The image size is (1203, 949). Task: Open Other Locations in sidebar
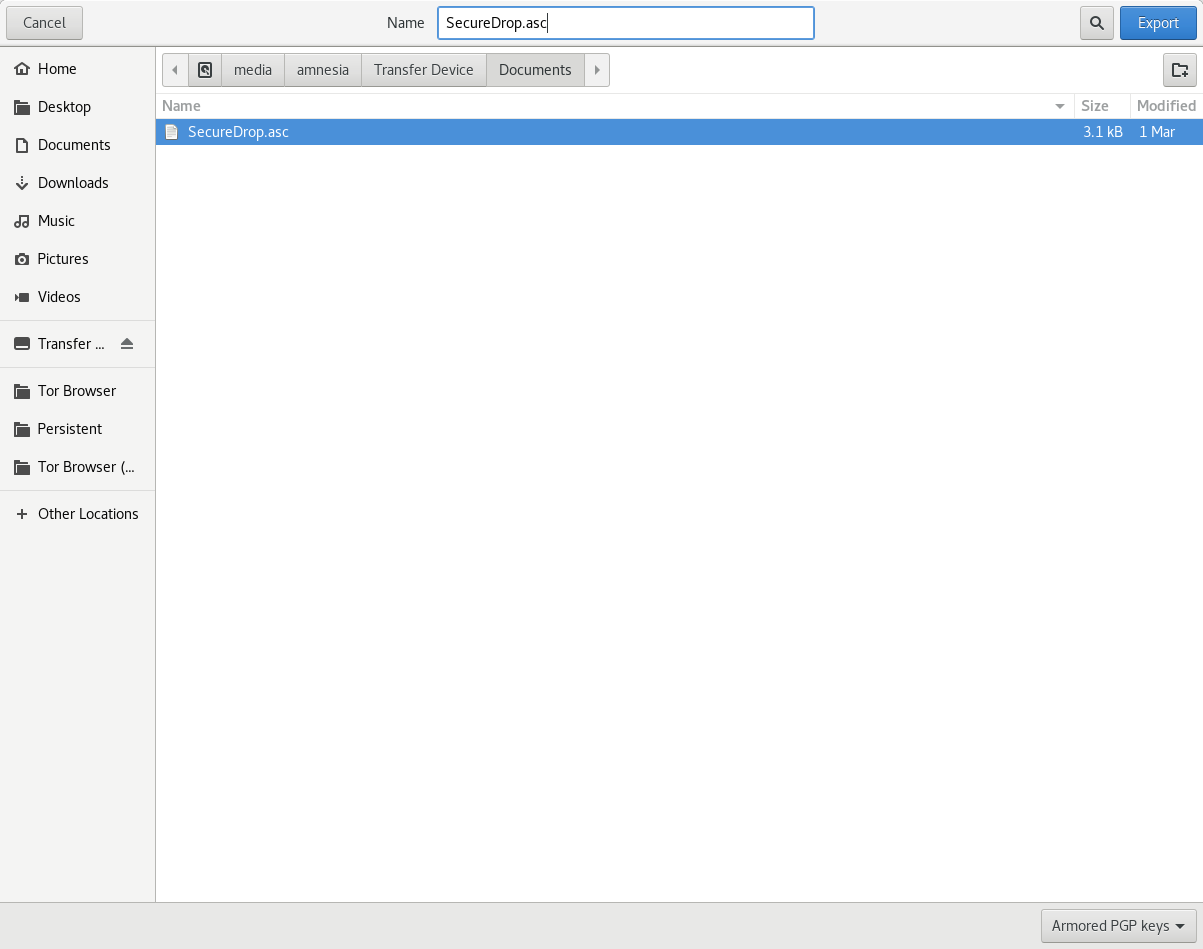[x=77, y=514]
